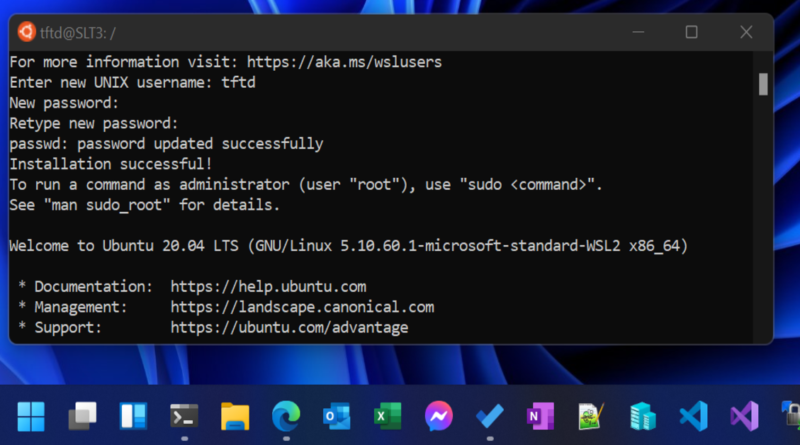This screenshot has width=800, height=445.
Task: Open the blue server-stack app icon
Action: coord(642,416)
